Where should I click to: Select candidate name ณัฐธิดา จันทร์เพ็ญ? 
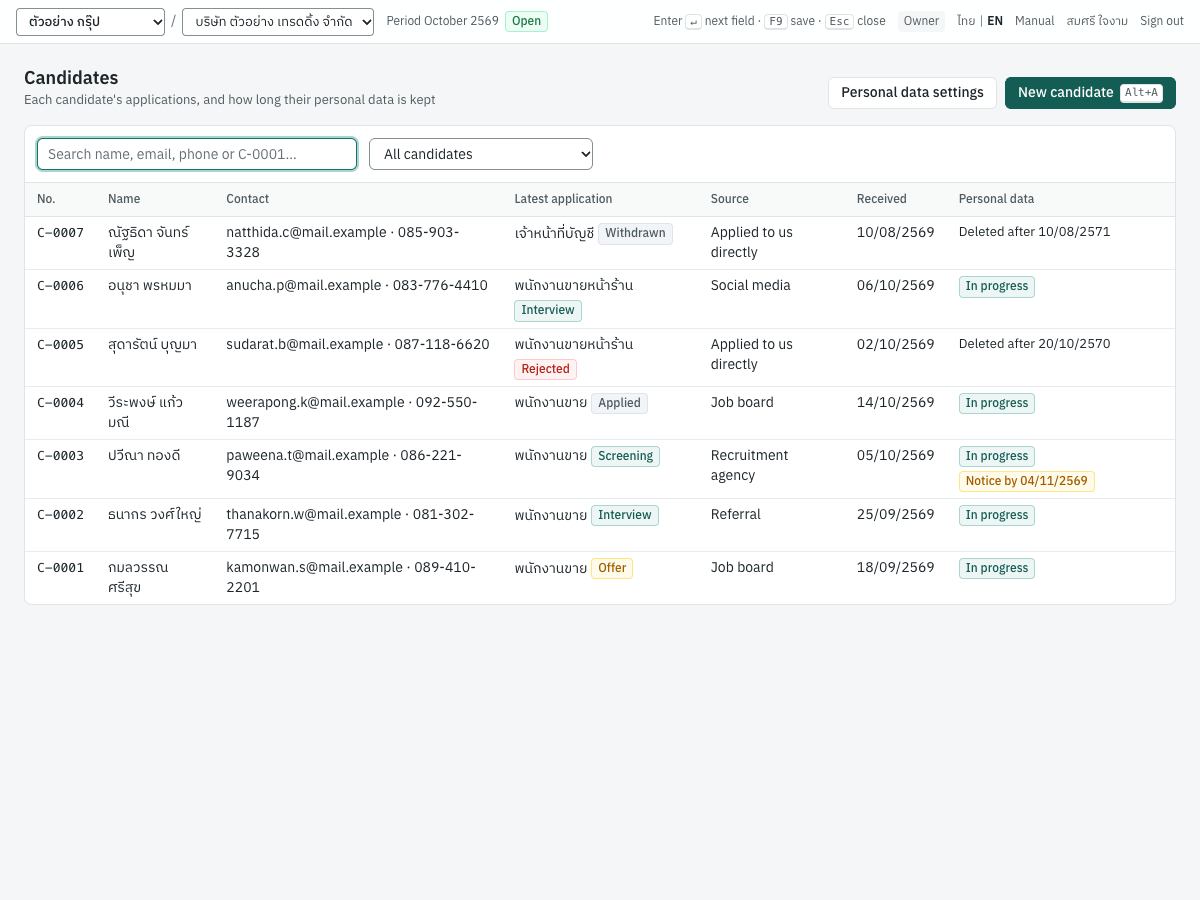pos(149,242)
